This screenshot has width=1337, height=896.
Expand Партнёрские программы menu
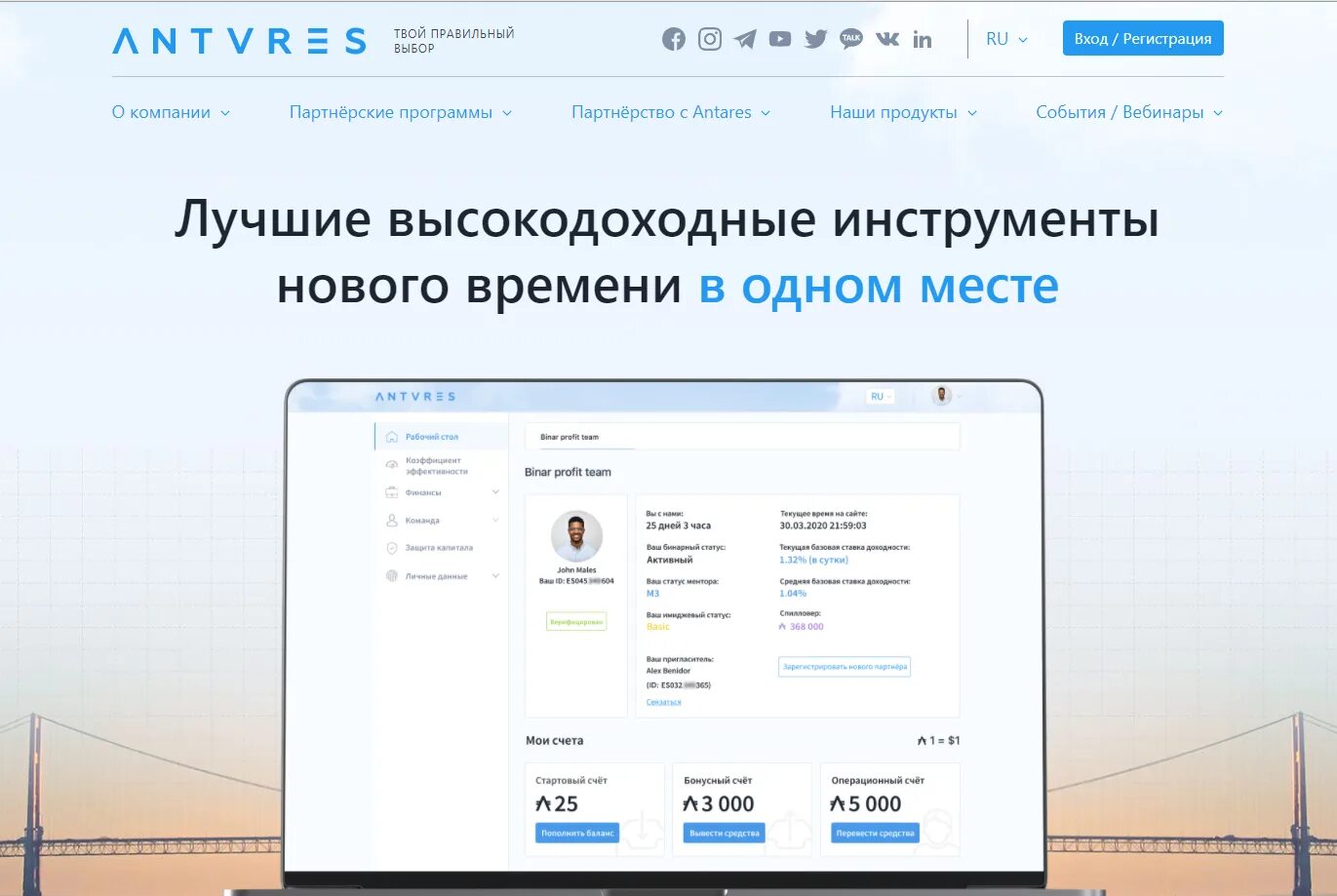[x=401, y=112]
